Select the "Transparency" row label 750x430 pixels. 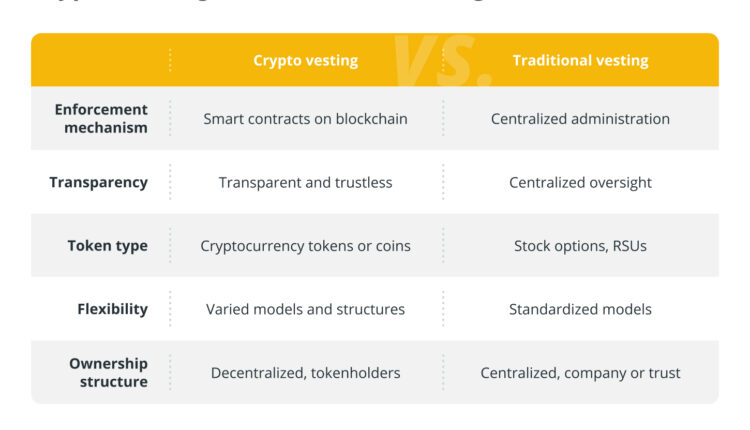tap(98, 182)
